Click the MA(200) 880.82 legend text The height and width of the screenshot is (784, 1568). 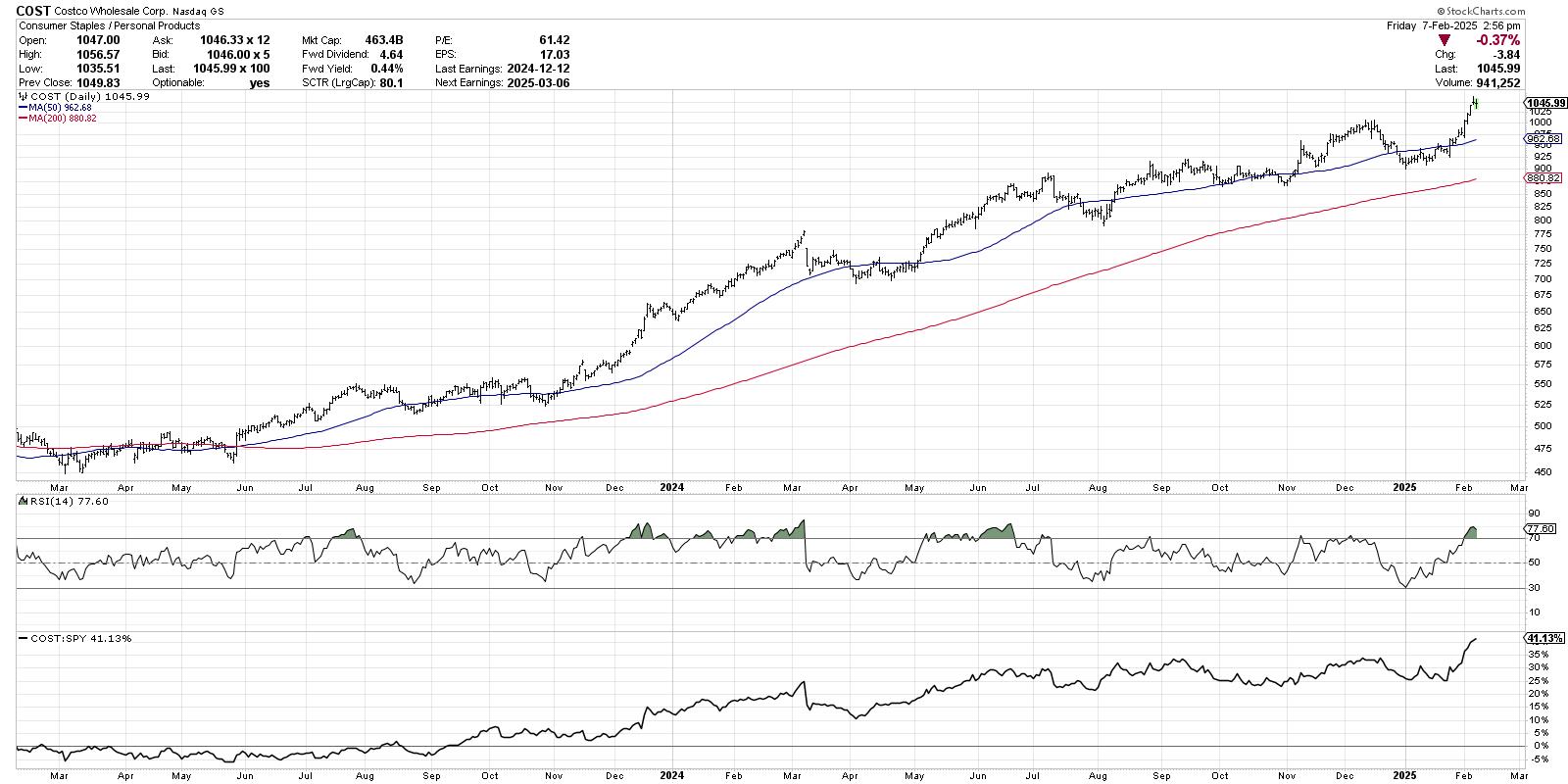(63, 118)
